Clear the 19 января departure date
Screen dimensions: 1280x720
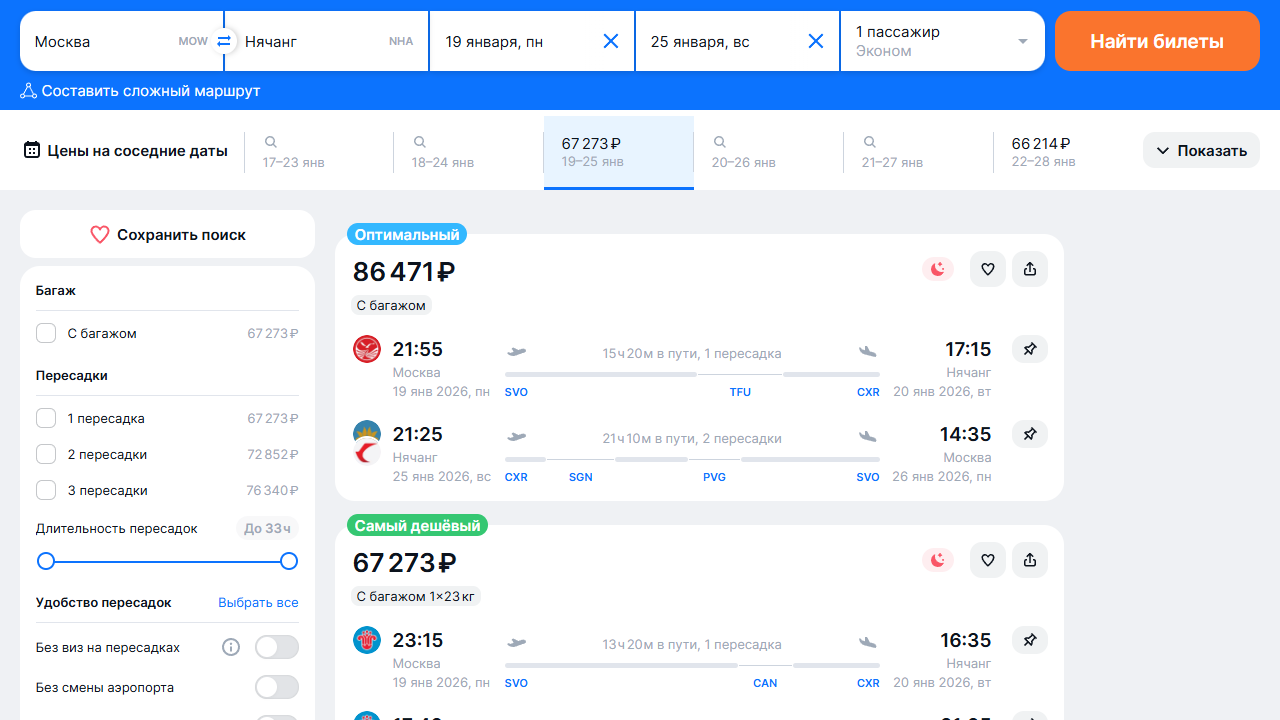click(x=611, y=41)
